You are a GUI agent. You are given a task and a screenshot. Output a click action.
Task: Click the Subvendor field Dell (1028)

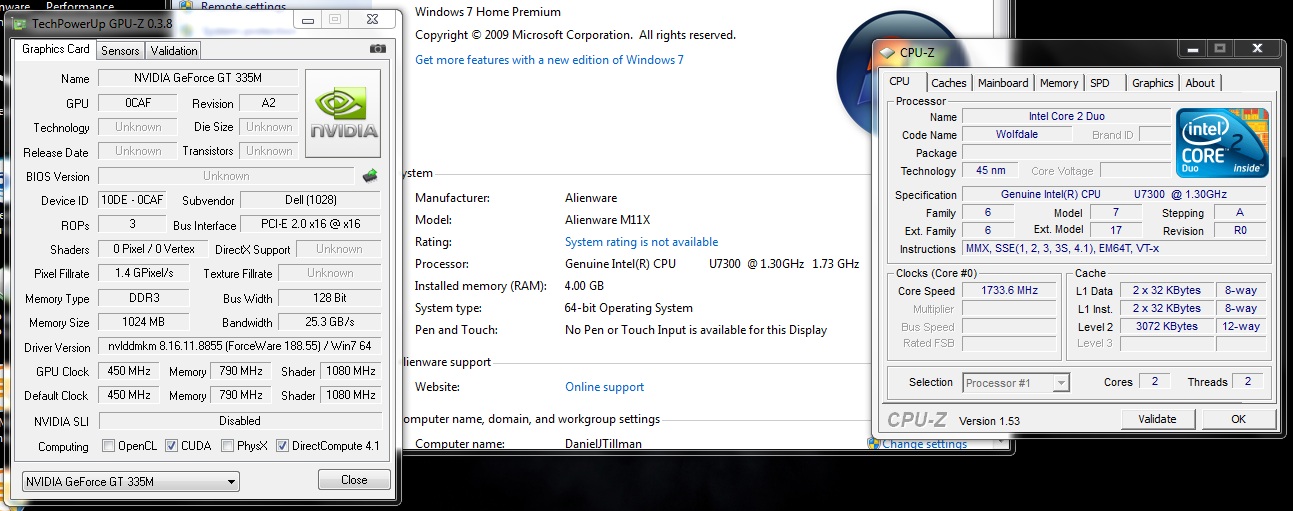(x=310, y=200)
